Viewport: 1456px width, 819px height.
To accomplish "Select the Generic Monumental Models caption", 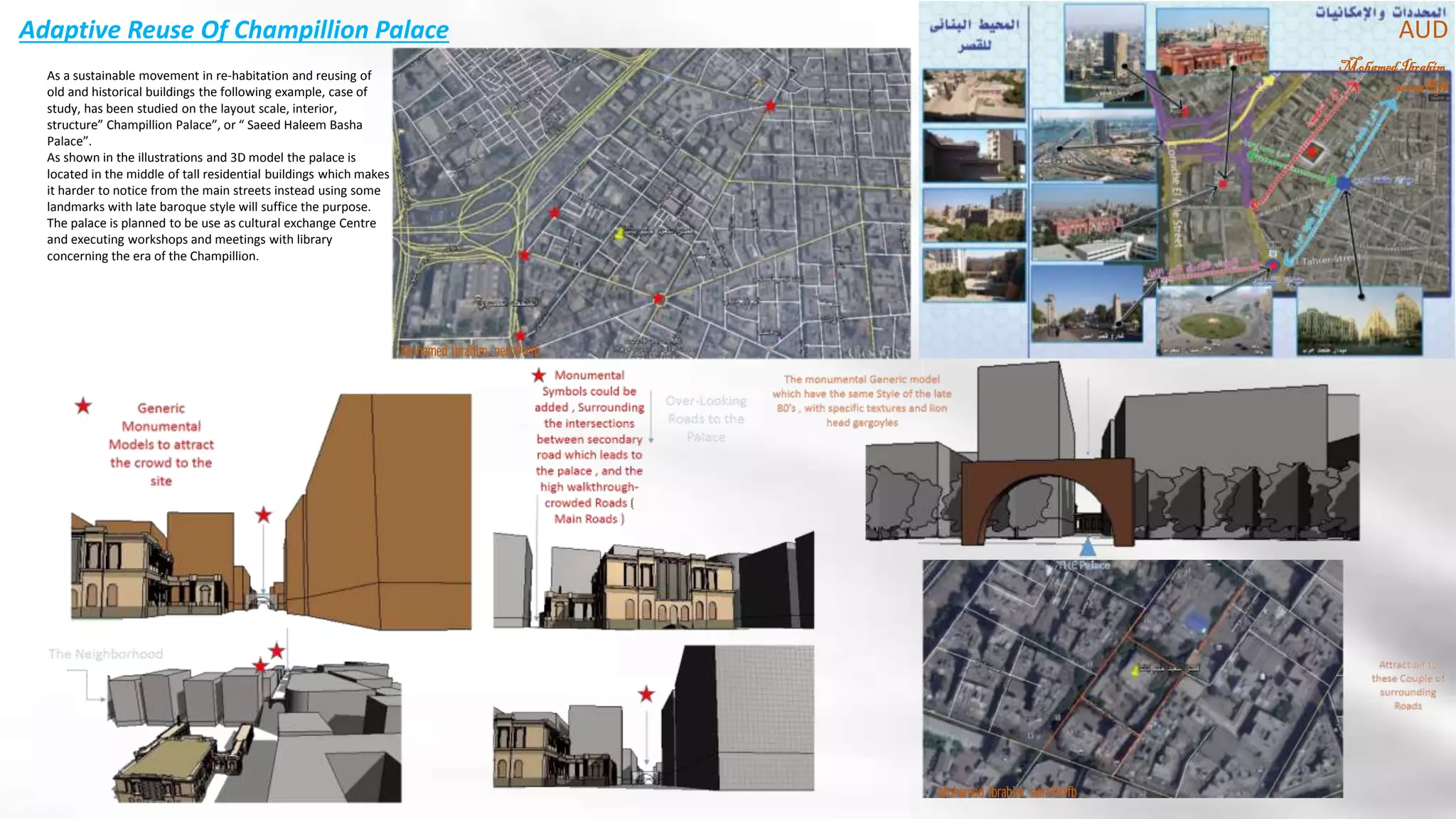I will (161, 444).
